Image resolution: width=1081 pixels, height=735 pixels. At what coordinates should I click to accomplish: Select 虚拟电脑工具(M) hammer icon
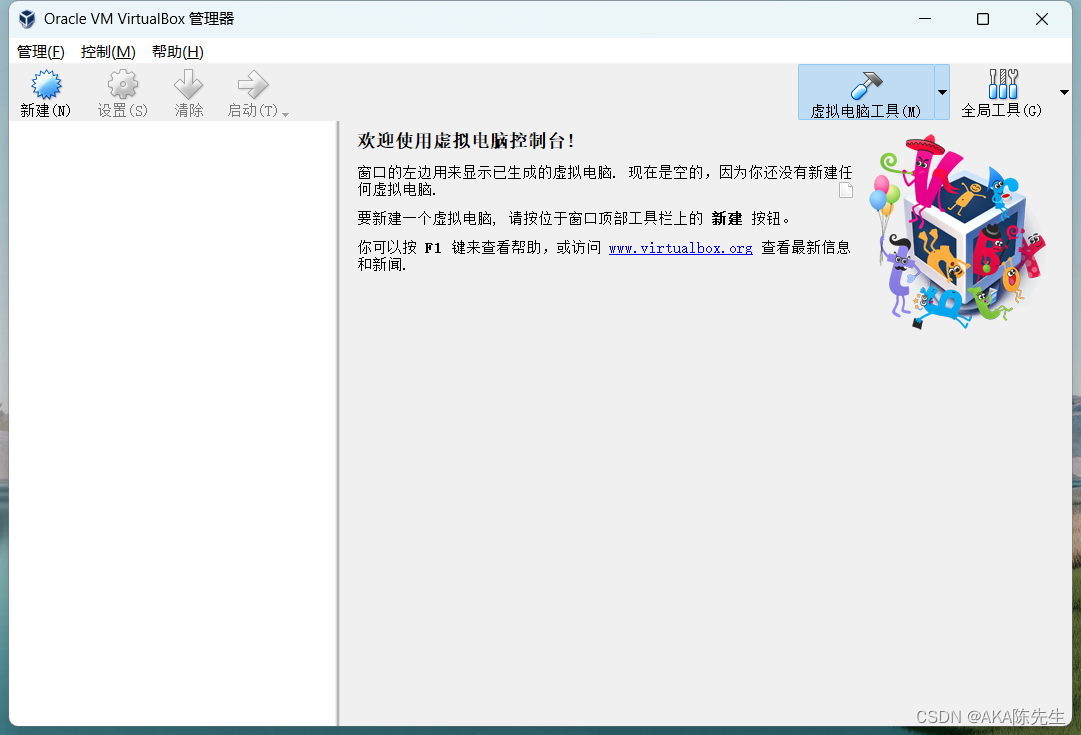[x=866, y=85]
